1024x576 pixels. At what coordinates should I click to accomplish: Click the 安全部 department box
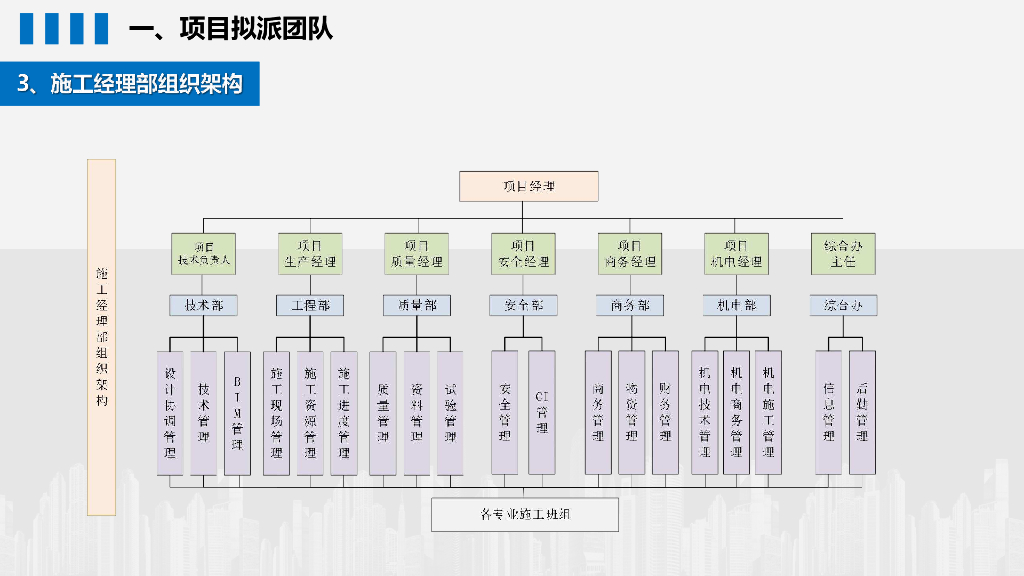(523, 305)
